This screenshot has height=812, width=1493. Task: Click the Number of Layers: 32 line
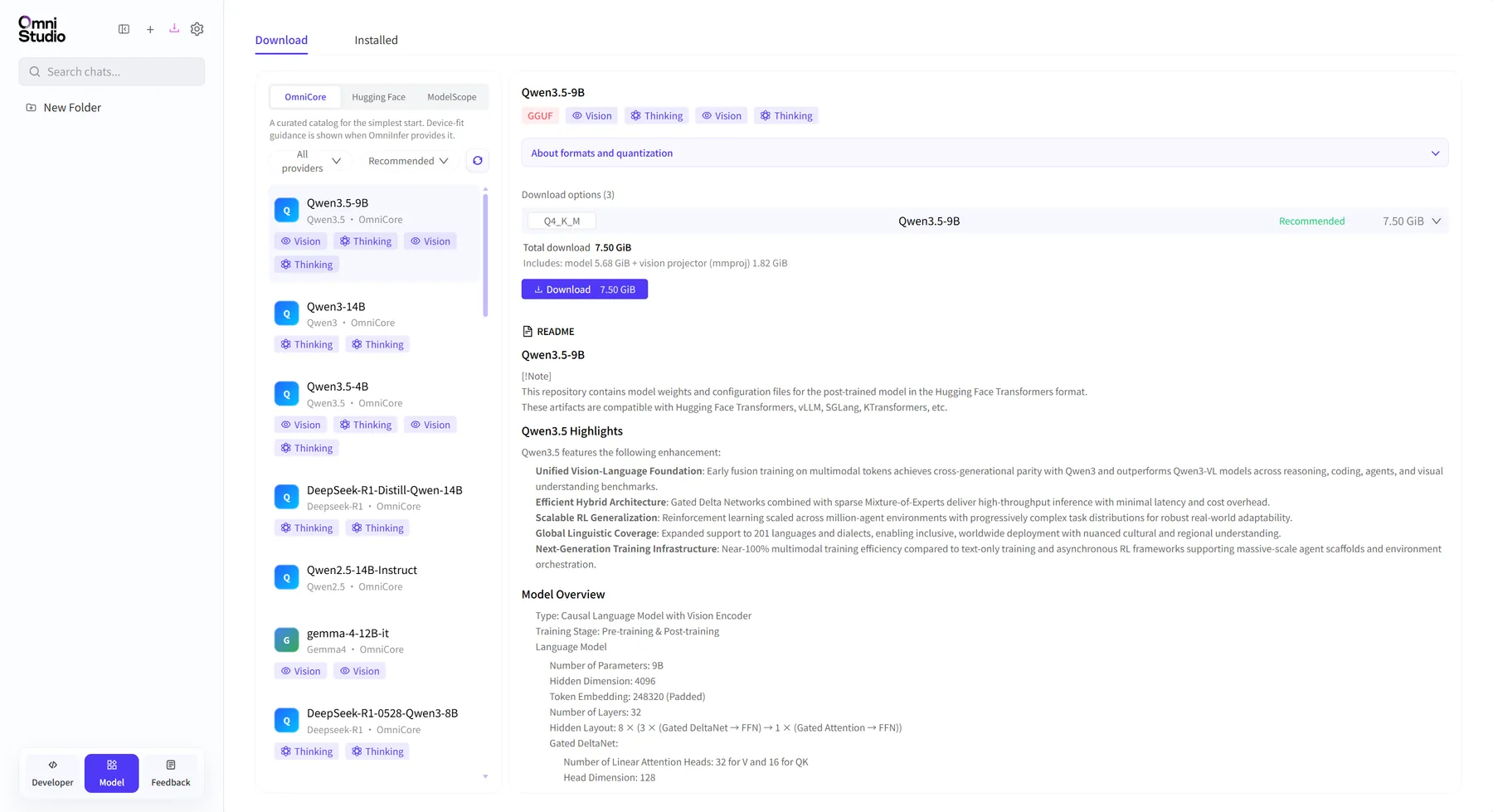pyautogui.click(x=596, y=712)
